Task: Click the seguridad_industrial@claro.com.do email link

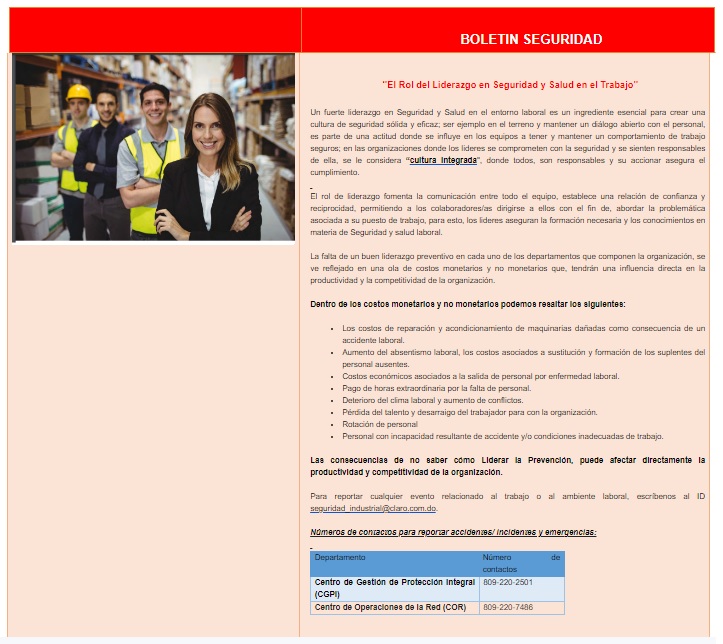Action: tap(373, 508)
